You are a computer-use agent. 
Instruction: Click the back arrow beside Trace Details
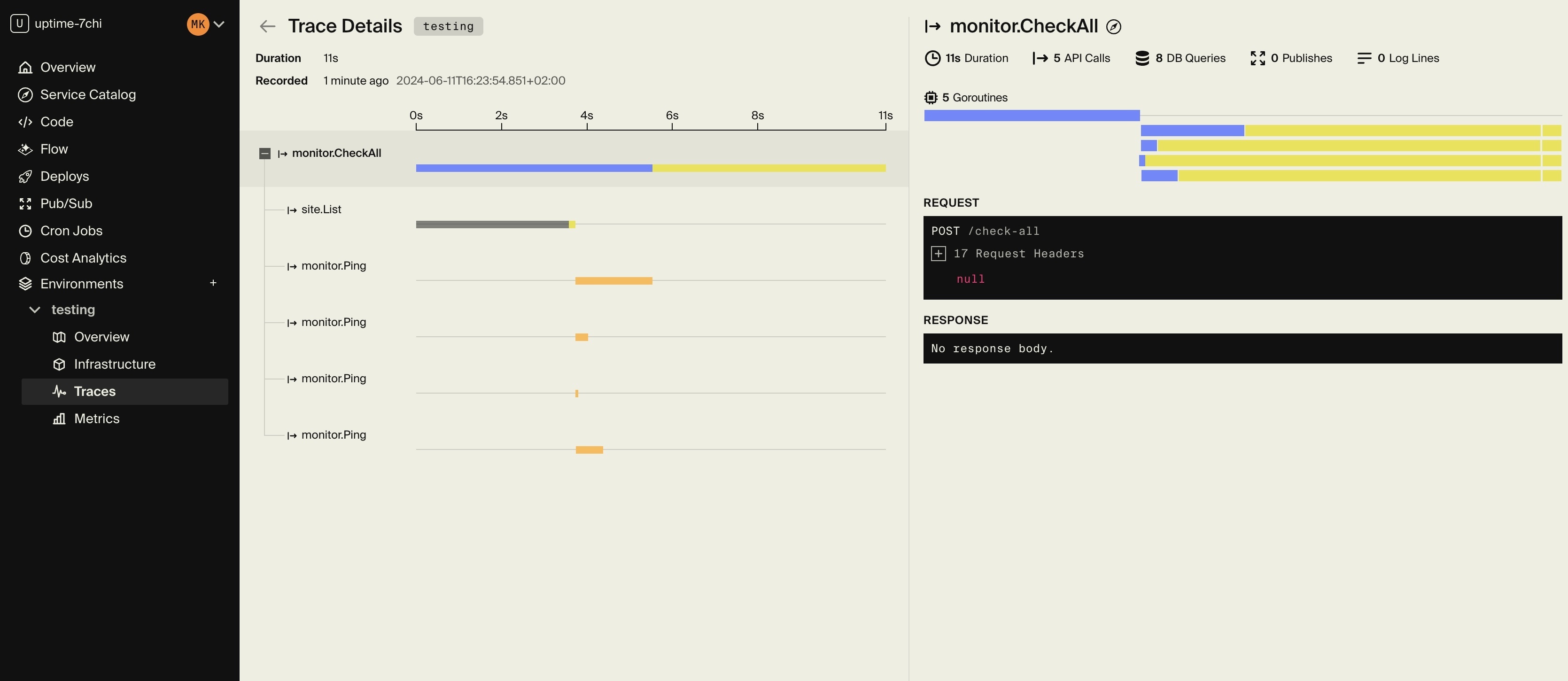pyautogui.click(x=267, y=26)
